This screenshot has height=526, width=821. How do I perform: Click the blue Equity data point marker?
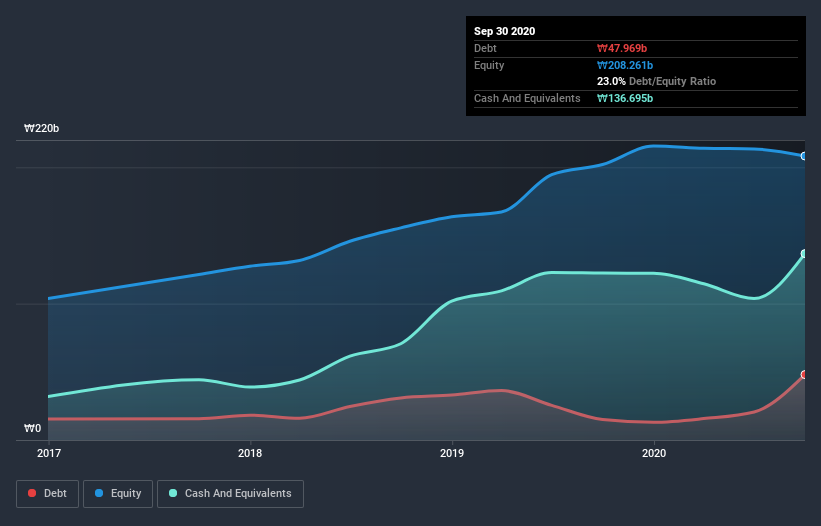tap(804, 156)
